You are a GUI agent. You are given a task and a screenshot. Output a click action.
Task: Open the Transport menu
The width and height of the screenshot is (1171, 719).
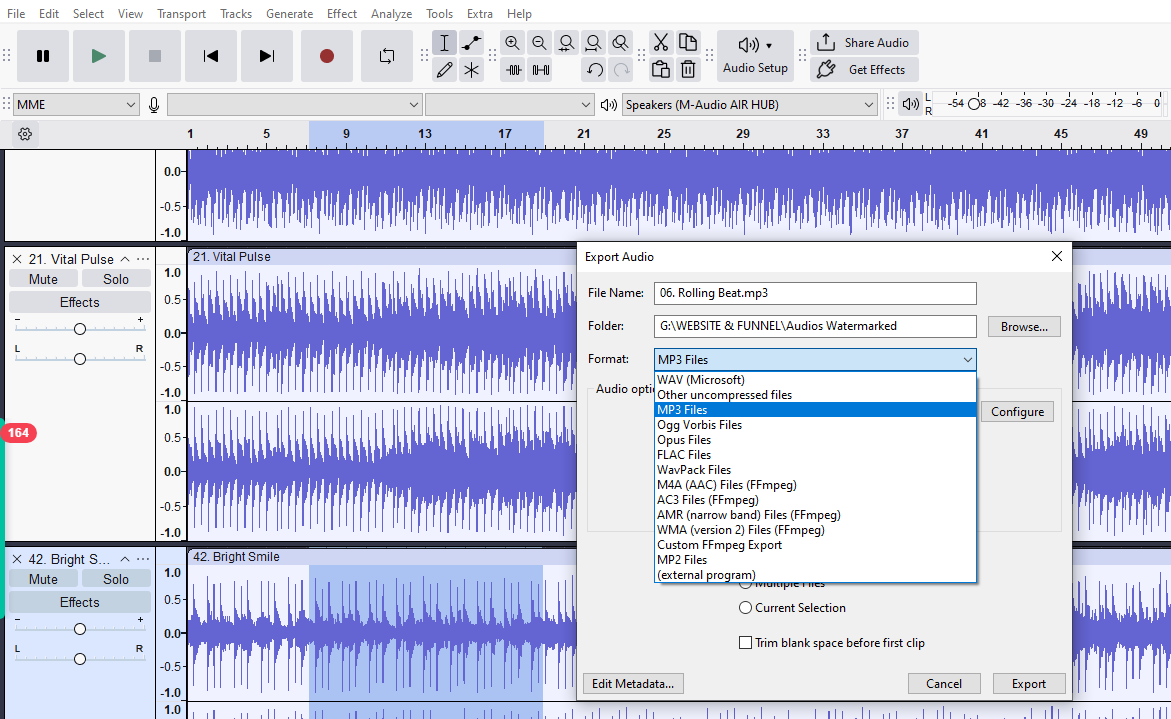tap(181, 13)
